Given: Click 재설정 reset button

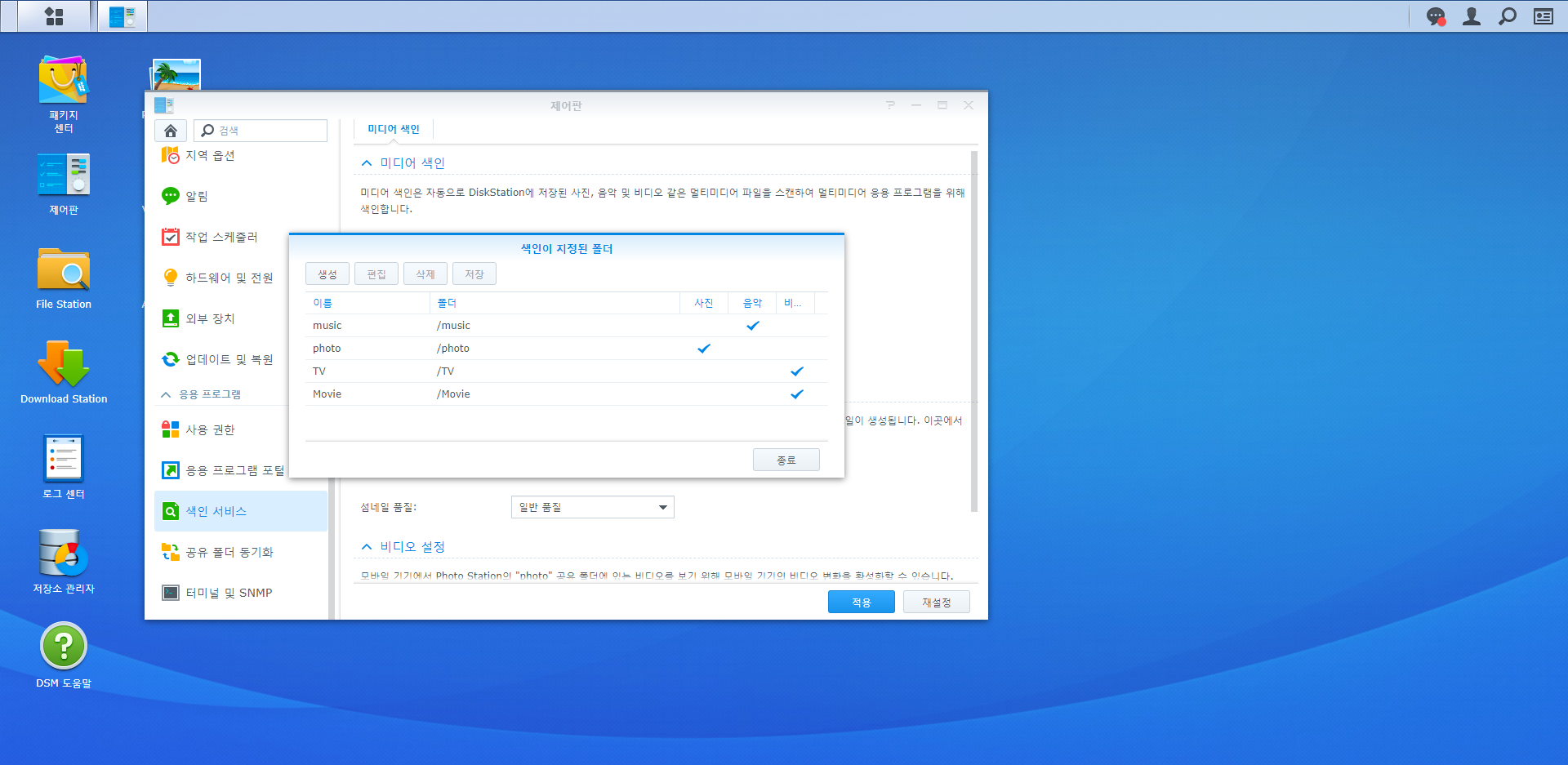Looking at the screenshot, I should pyautogui.click(x=937, y=602).
